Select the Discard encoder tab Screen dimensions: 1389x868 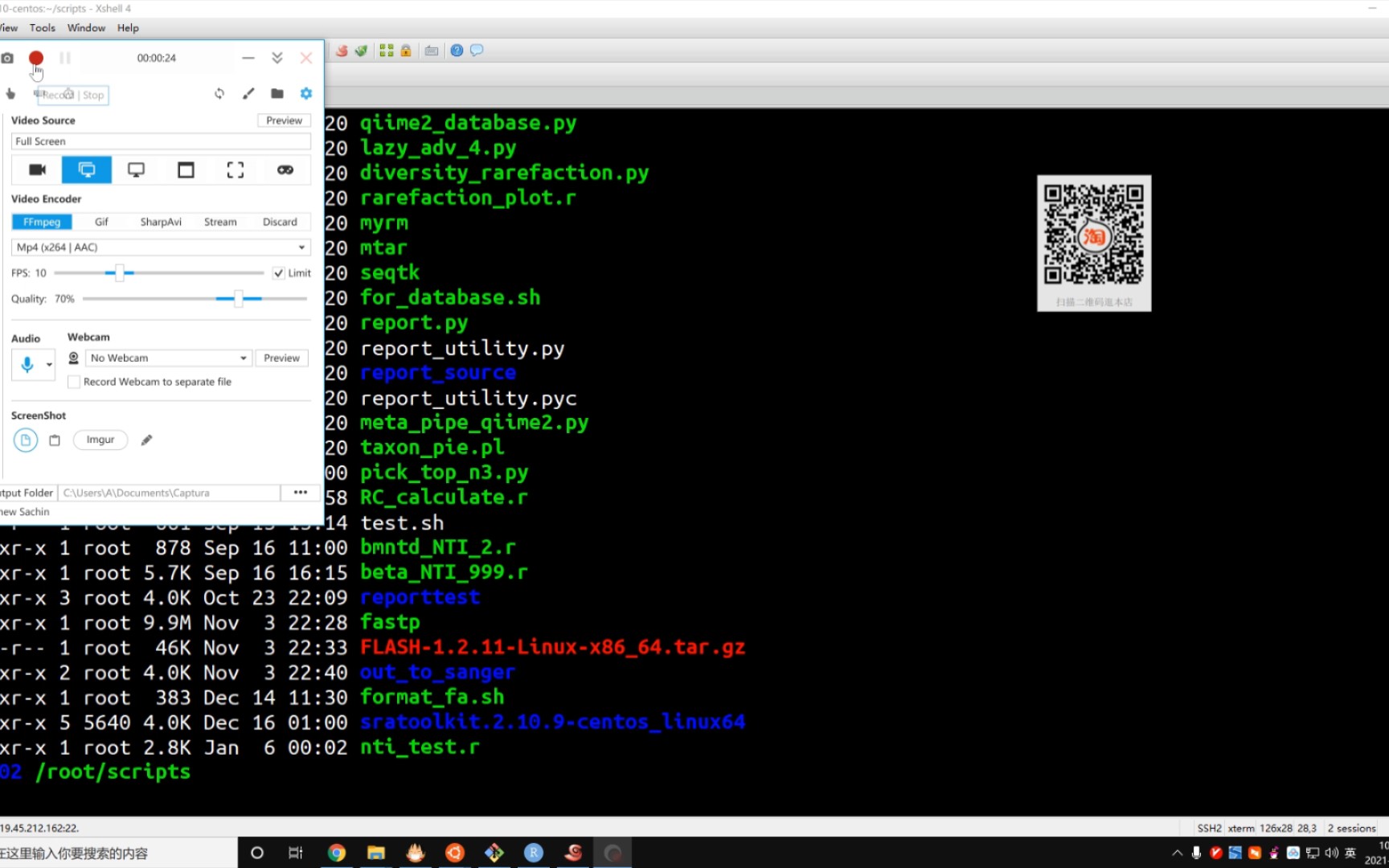[x=280, y=222]
